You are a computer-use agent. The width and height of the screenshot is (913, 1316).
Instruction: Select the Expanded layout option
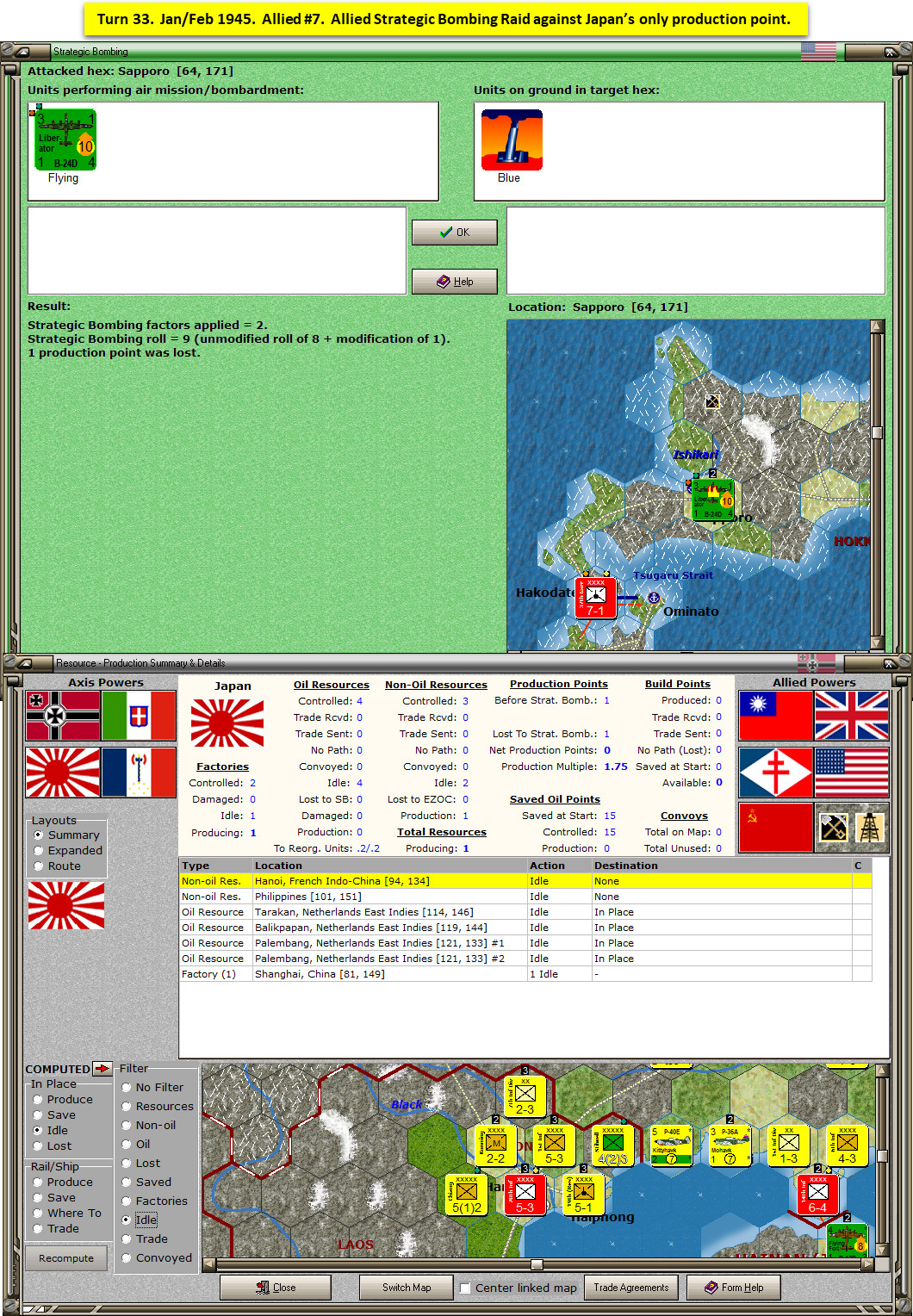[x=38, y=850]
